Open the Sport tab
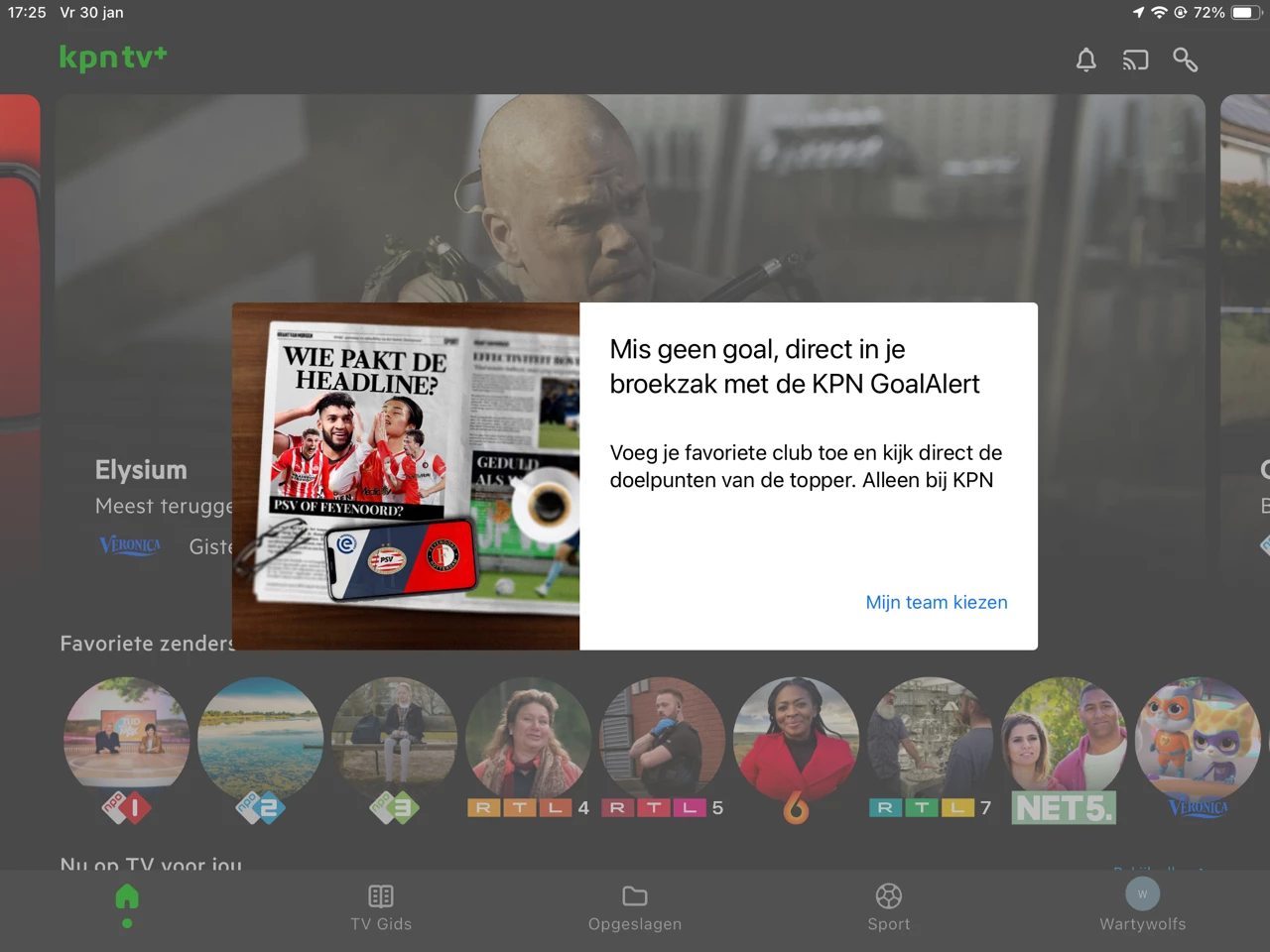 pyautogui.click(x=889, y=908)
